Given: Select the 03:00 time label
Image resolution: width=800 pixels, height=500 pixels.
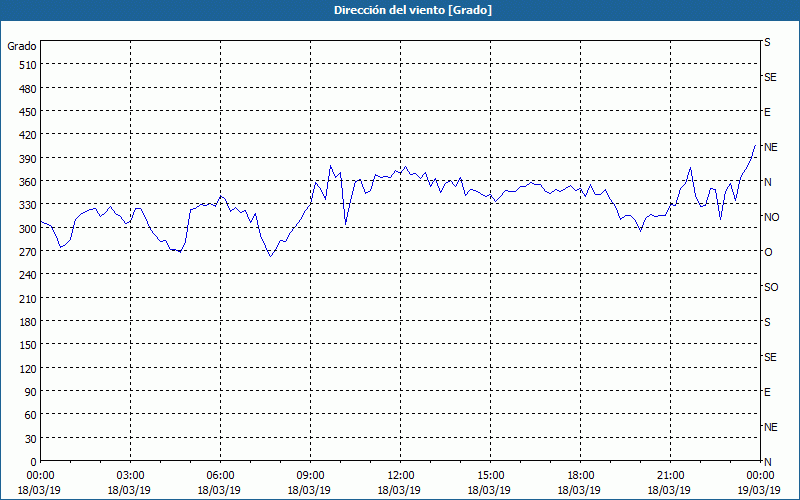Looking at the screenshot, I should tap(131, 476).
